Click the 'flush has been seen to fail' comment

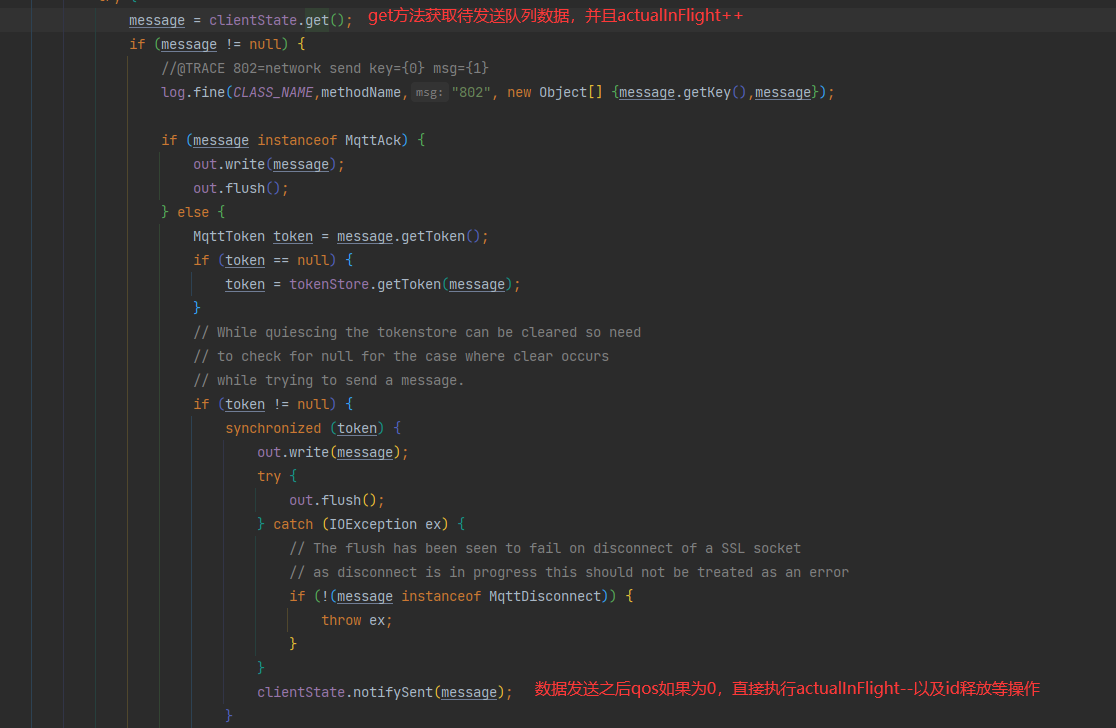(x=545, y=549)
